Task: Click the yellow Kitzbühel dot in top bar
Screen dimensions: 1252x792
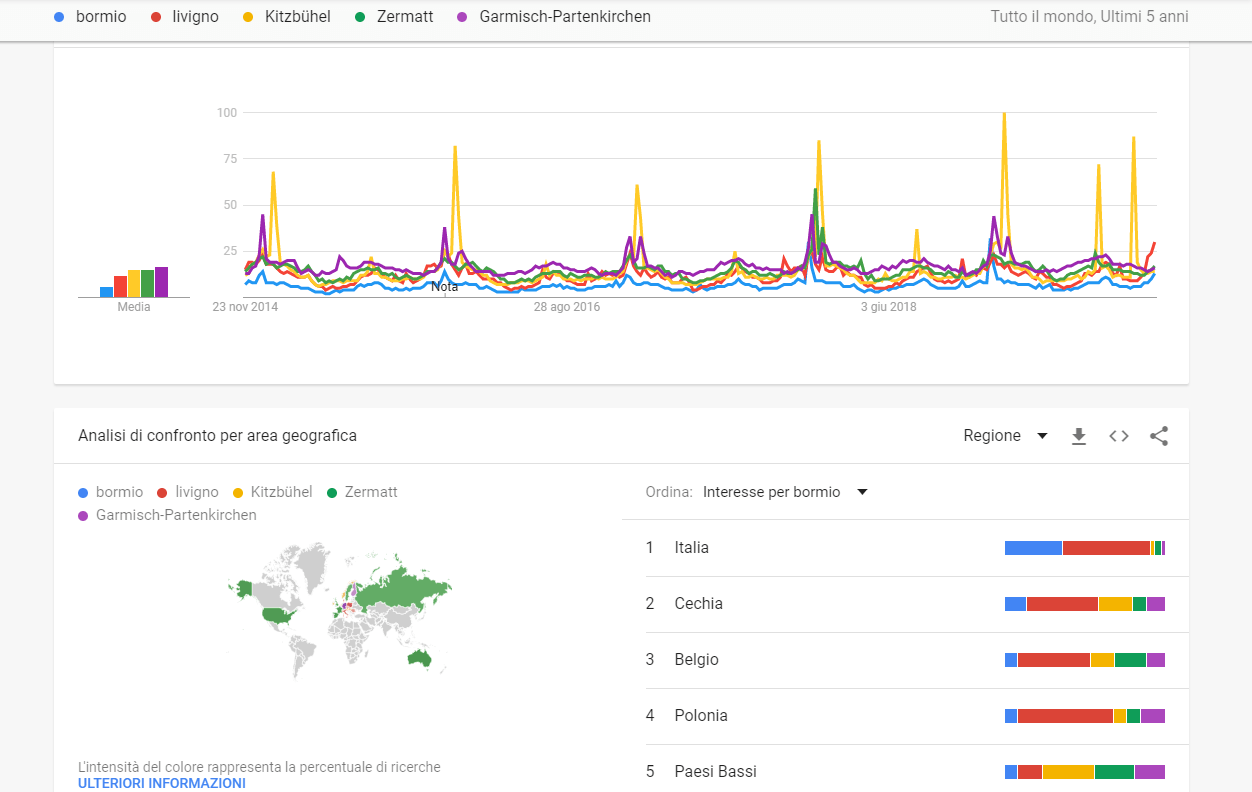Action: (x=248, y=17)
